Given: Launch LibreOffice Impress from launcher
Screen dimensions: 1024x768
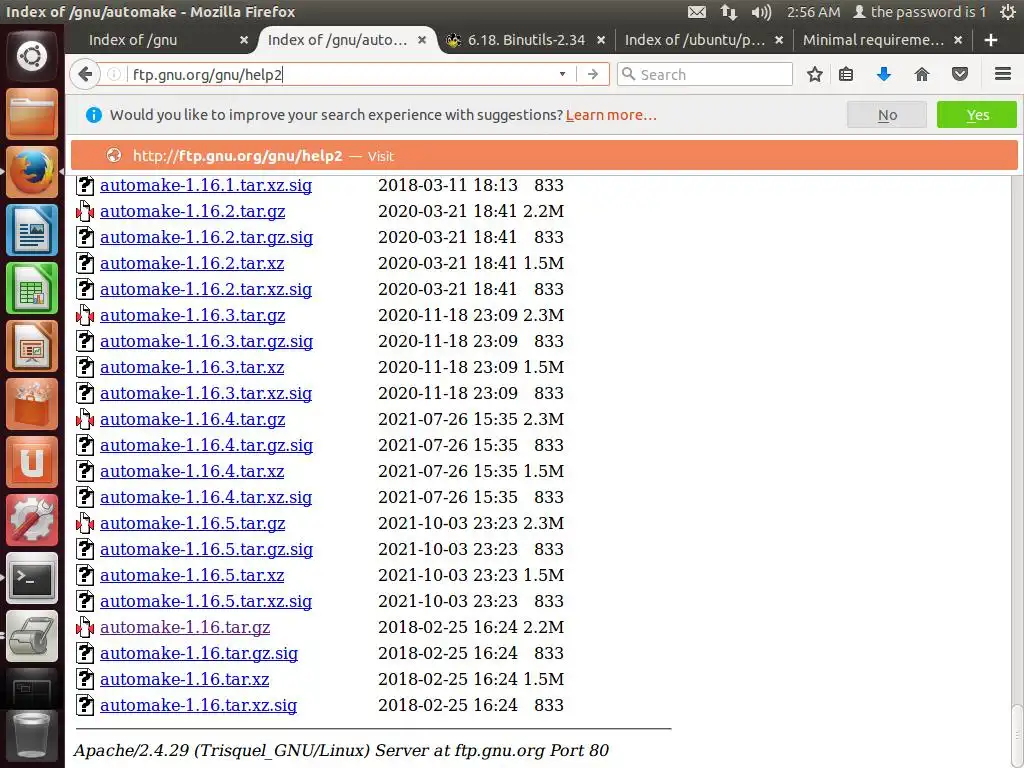Looking at the screenshot, I should pyautogui.click(x=32, y=346).
